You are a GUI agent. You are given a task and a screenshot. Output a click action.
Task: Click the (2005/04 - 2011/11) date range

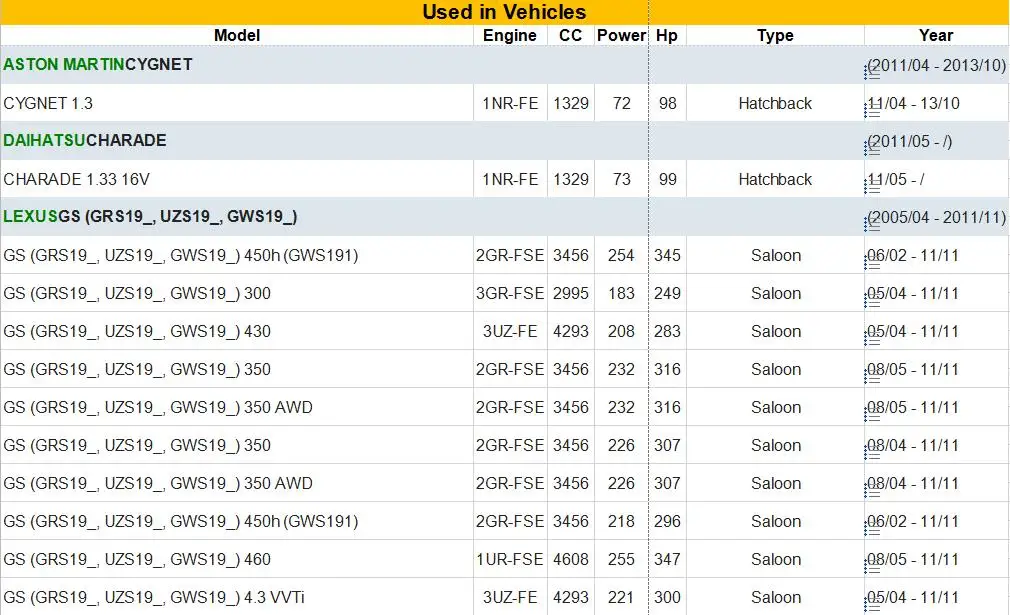[937, 217]
